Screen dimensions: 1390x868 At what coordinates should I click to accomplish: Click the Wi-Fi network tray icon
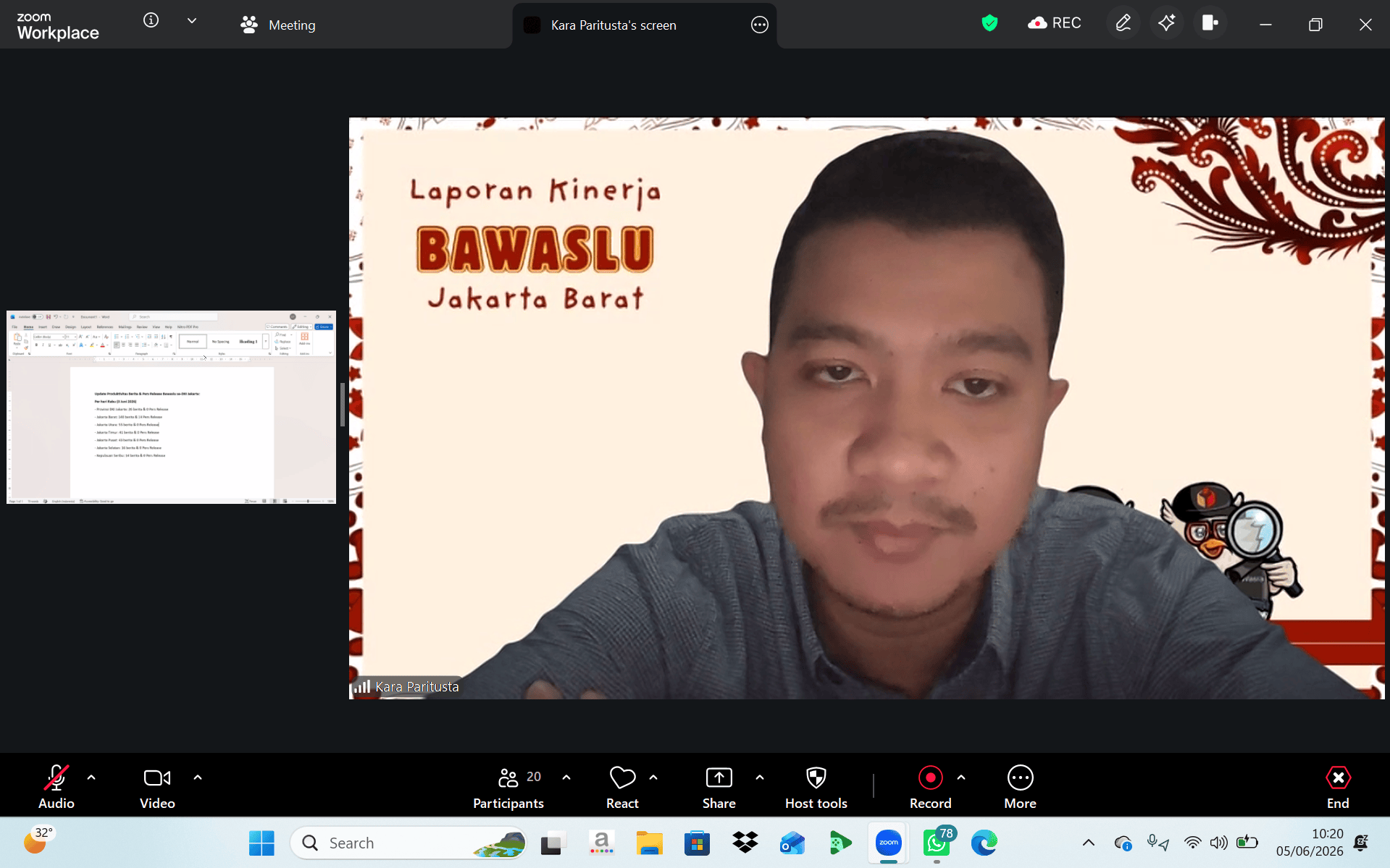[x=1192, y=843]
